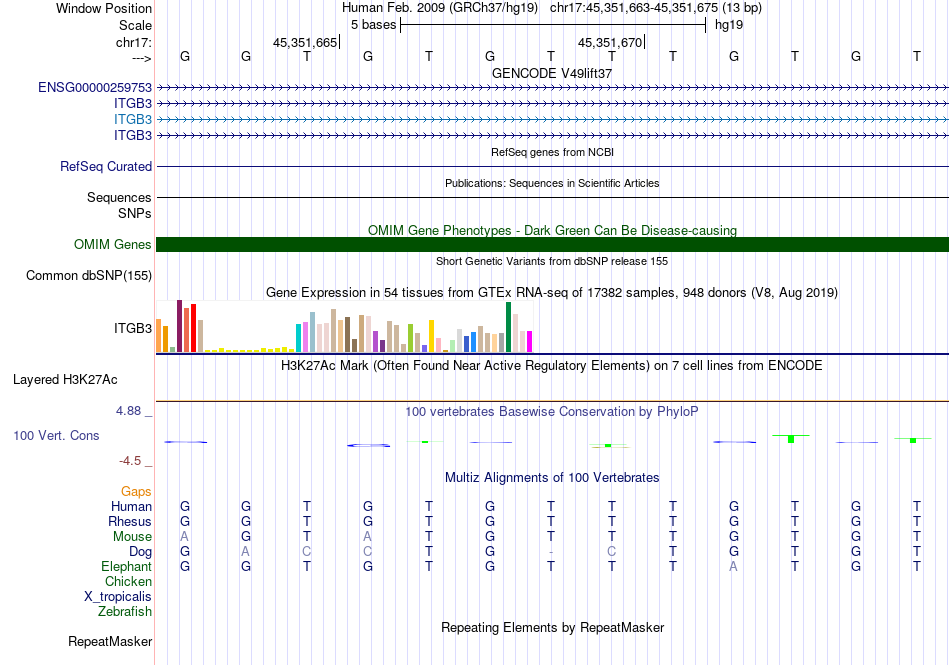Click the magenta bar in the GTEx chart
This screenshot has width=950, height=665.
[x=529, y=342]
